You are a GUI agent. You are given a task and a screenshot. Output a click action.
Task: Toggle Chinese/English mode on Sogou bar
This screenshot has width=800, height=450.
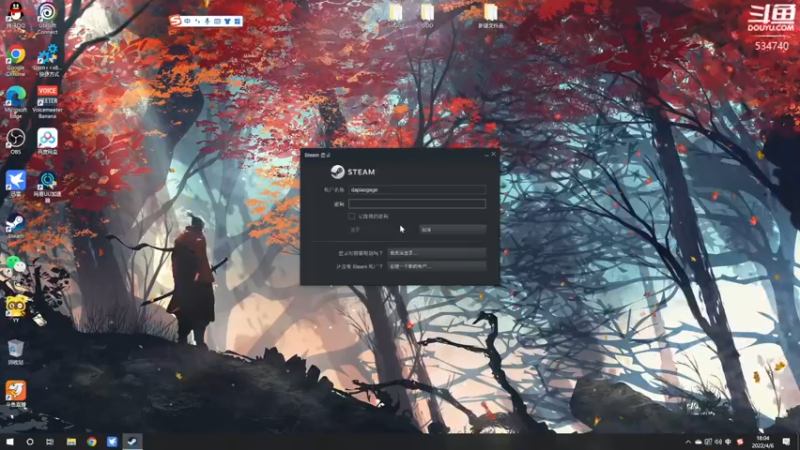[x=188, y=21]
